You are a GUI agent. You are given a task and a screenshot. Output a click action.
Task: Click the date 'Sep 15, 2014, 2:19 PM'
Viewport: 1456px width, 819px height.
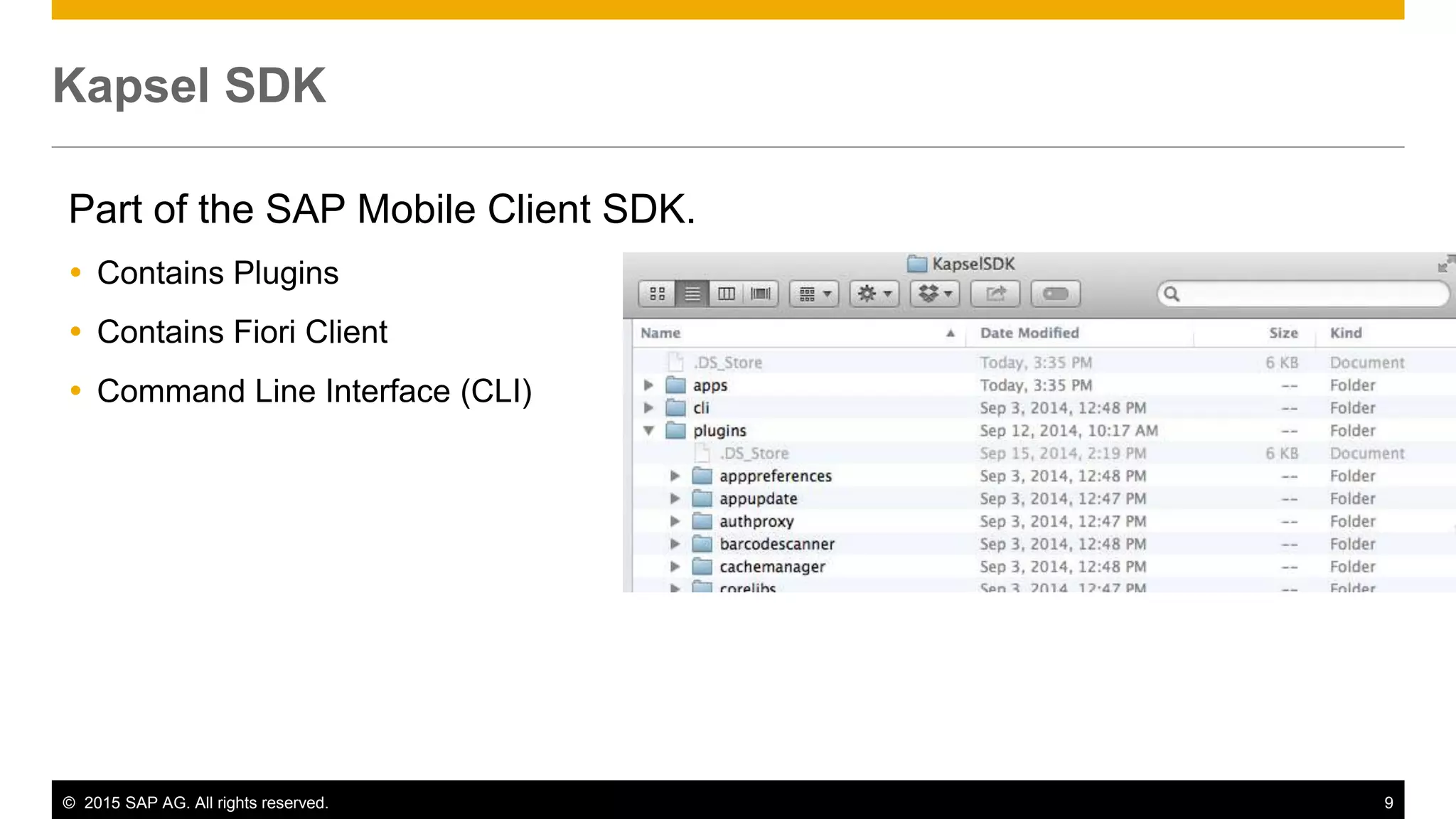pyautogui.click(x=1063, y=454)
